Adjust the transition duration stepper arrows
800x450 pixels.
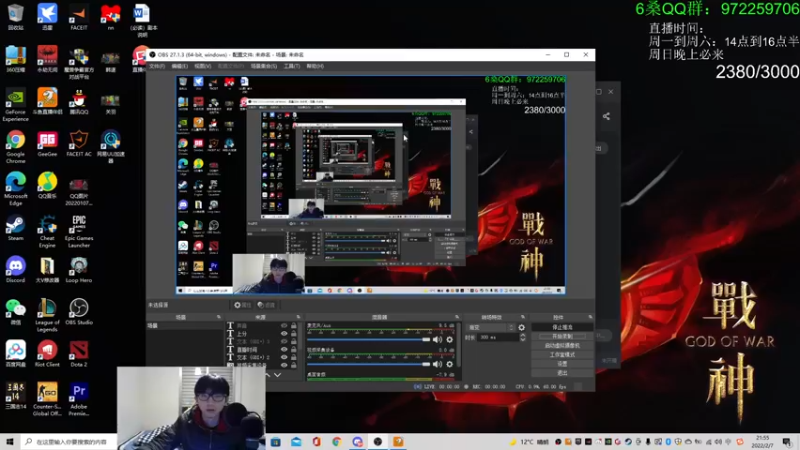(522, 337)
